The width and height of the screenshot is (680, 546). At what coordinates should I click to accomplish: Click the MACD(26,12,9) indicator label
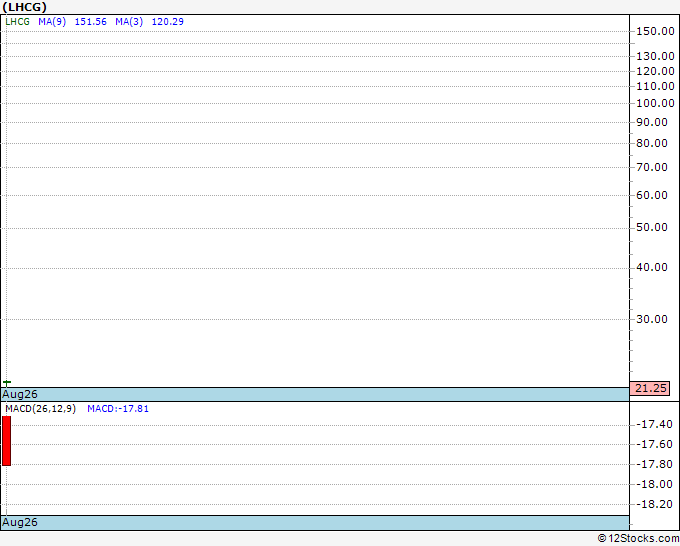pos(40,409)
